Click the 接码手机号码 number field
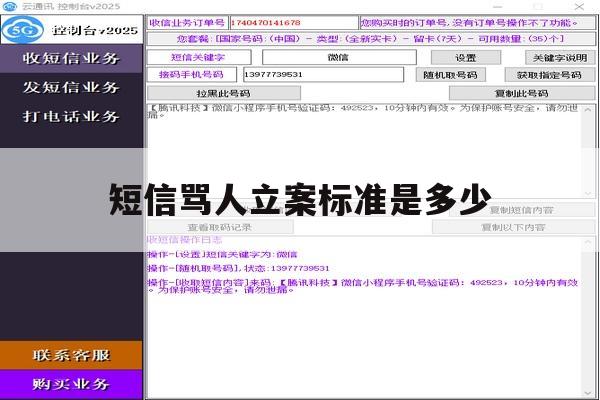The height and width of the screenshot is (400, 600). tap(323, 75)
